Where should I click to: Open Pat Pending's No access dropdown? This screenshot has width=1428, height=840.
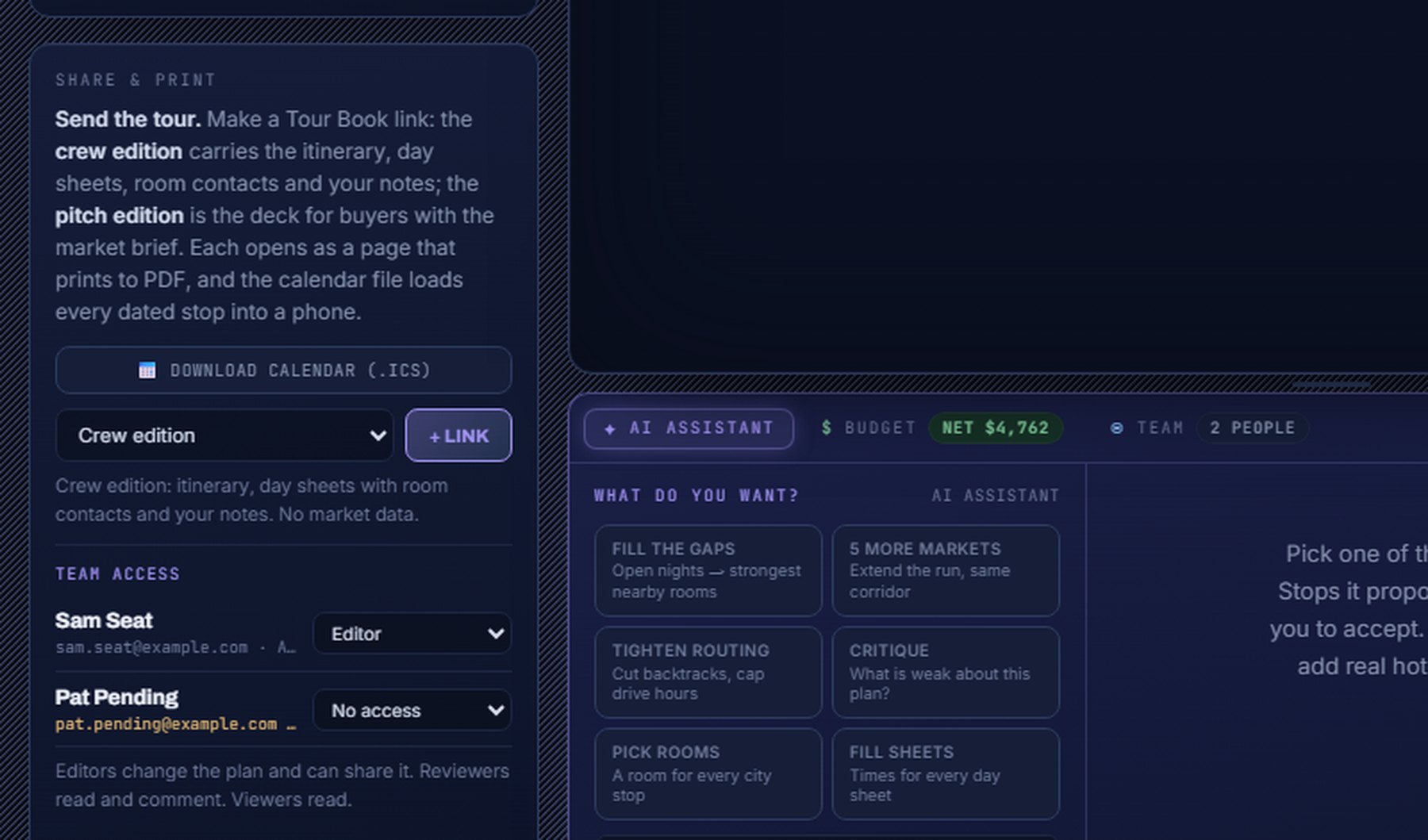tap(412, 711)
